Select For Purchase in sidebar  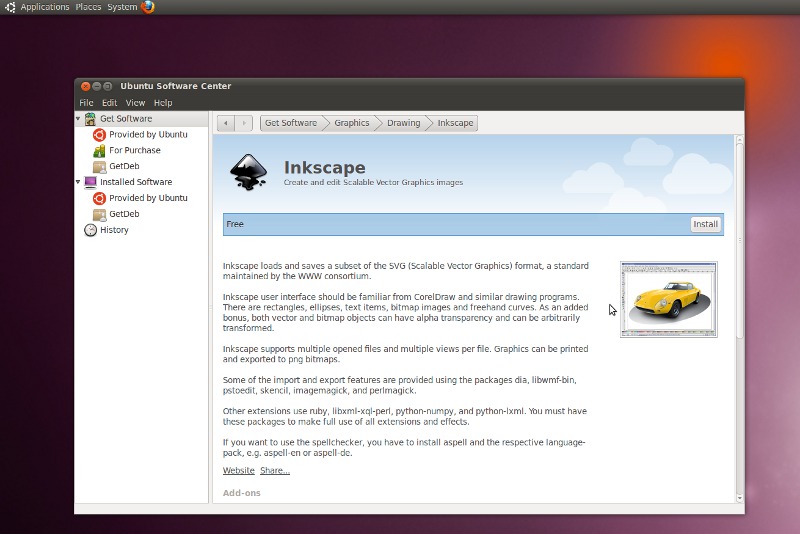pos(135,150)
